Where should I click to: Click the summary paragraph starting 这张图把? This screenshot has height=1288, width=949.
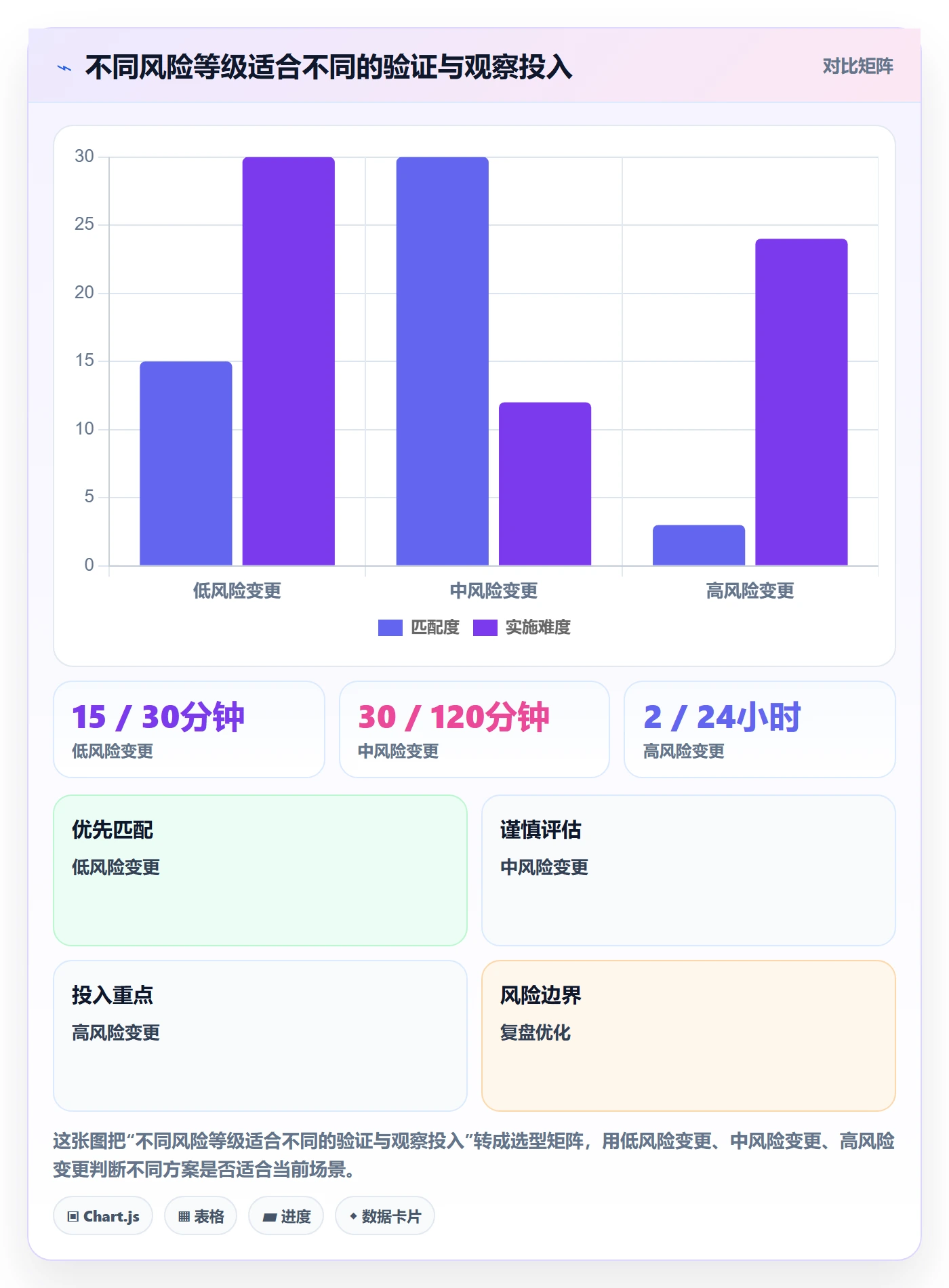click(x=474, y=1155)
